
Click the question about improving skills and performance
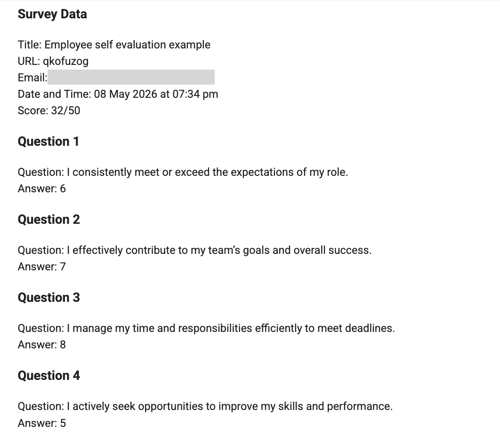click(205, 406)
